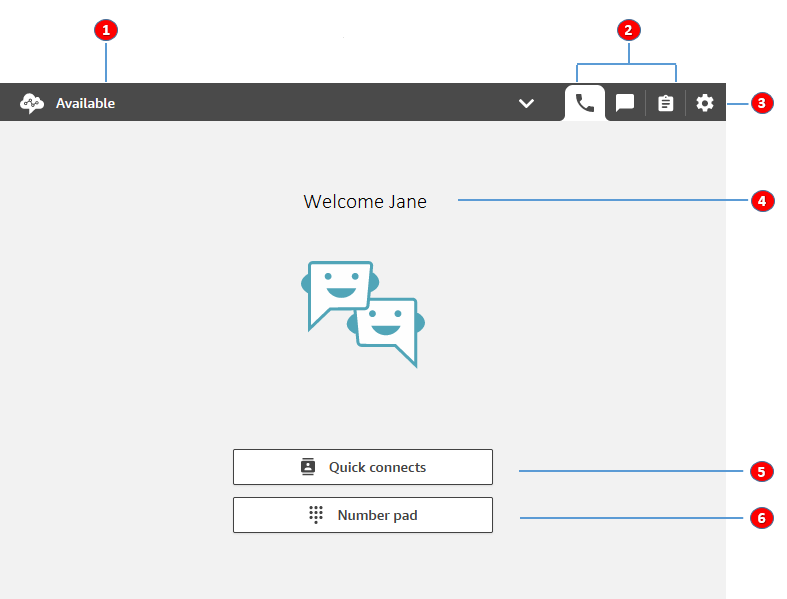The width and height of the screenshot is (787, 599).
Task: Click the contact card icon in Quick connects
Action: point(308,467)
